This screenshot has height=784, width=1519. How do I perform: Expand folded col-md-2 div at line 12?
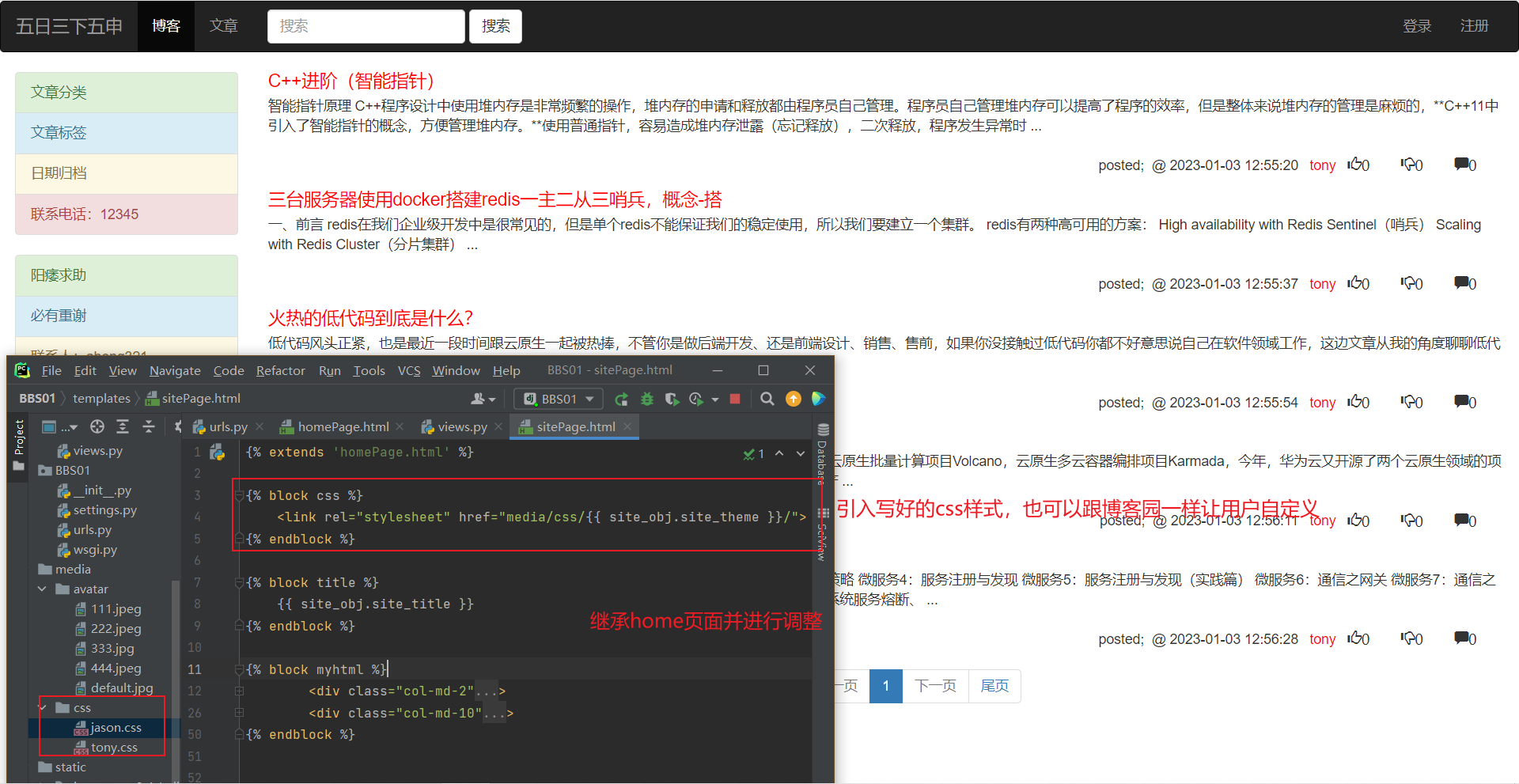[x=239, y=691]
